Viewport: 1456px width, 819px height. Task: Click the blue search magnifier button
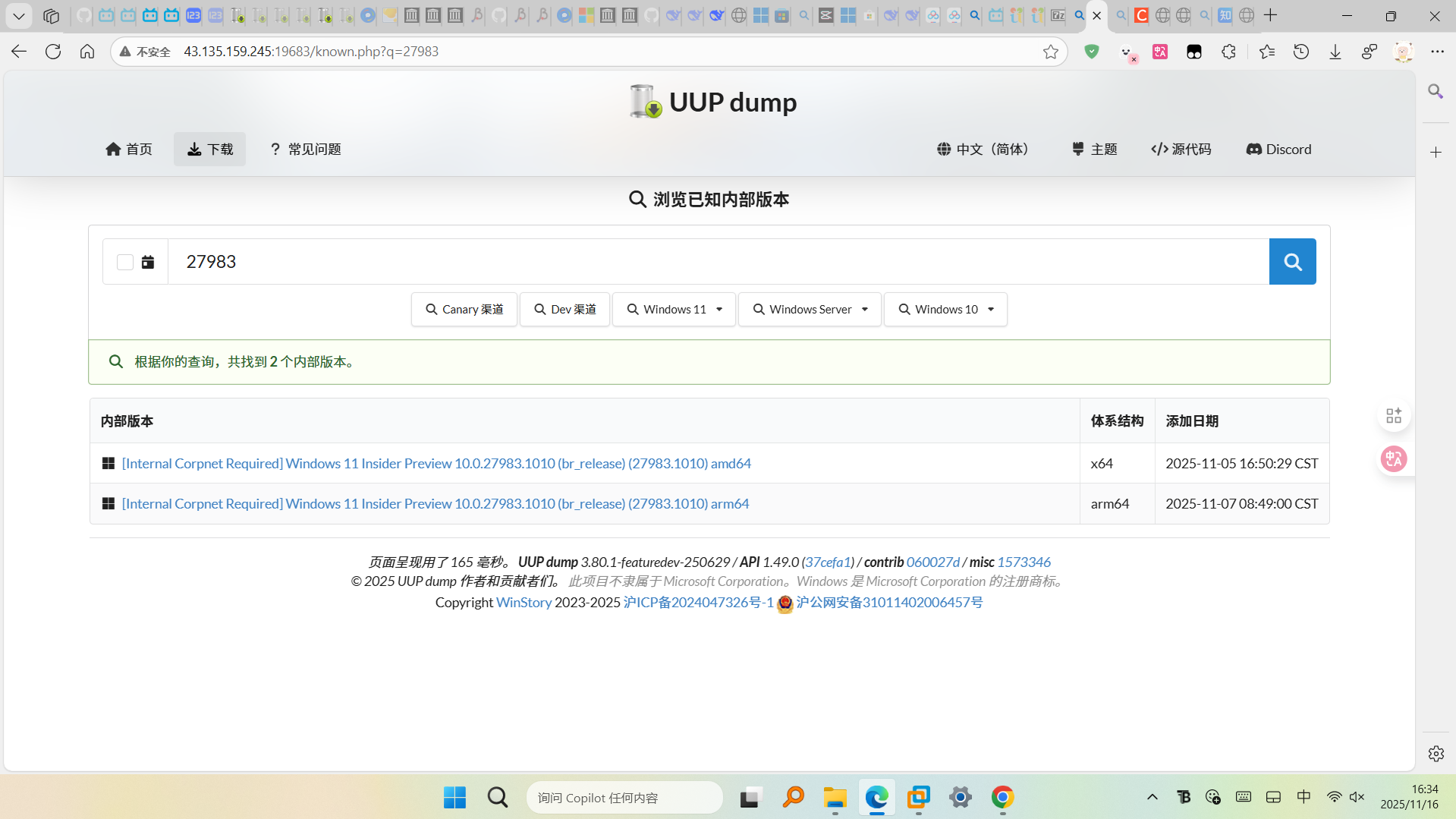pyautogui.click(x=1292, y=262)
